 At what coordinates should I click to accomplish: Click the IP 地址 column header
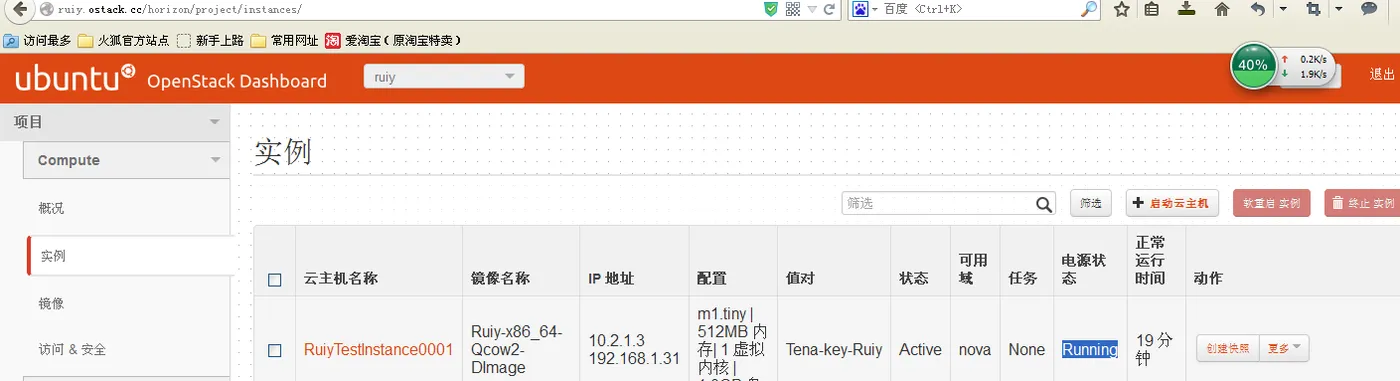click(x=611, y=278)
